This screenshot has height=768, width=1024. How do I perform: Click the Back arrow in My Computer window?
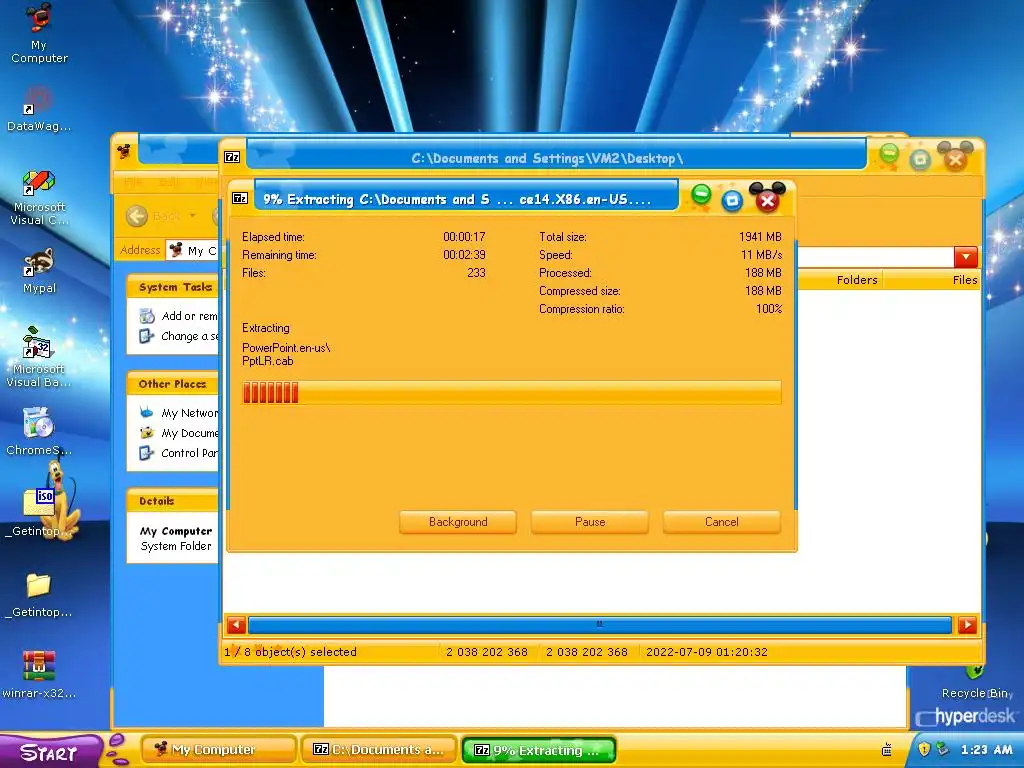point(136,216)
